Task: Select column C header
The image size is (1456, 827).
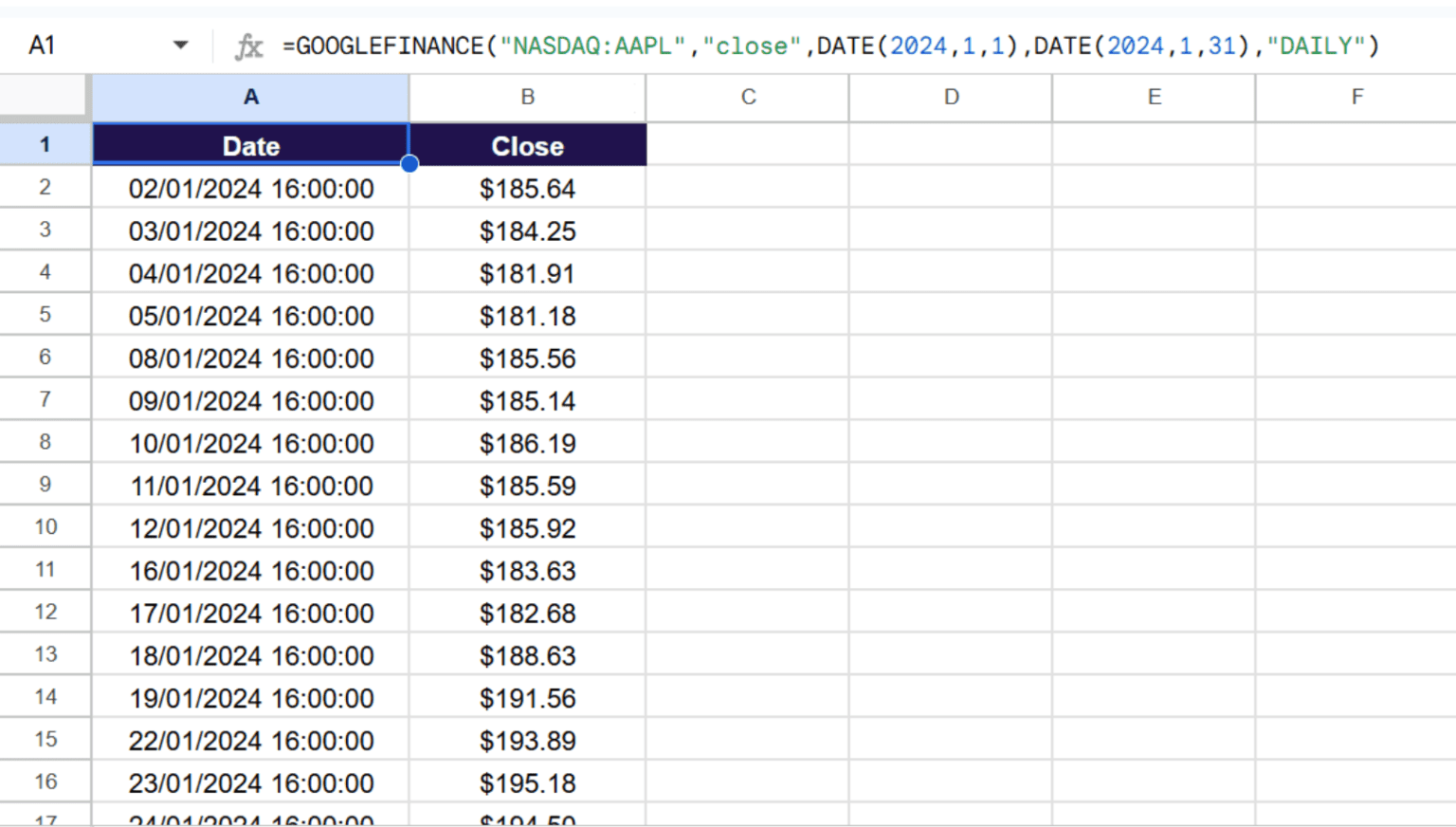Action: pyautogui.click(x=748, y=97)
